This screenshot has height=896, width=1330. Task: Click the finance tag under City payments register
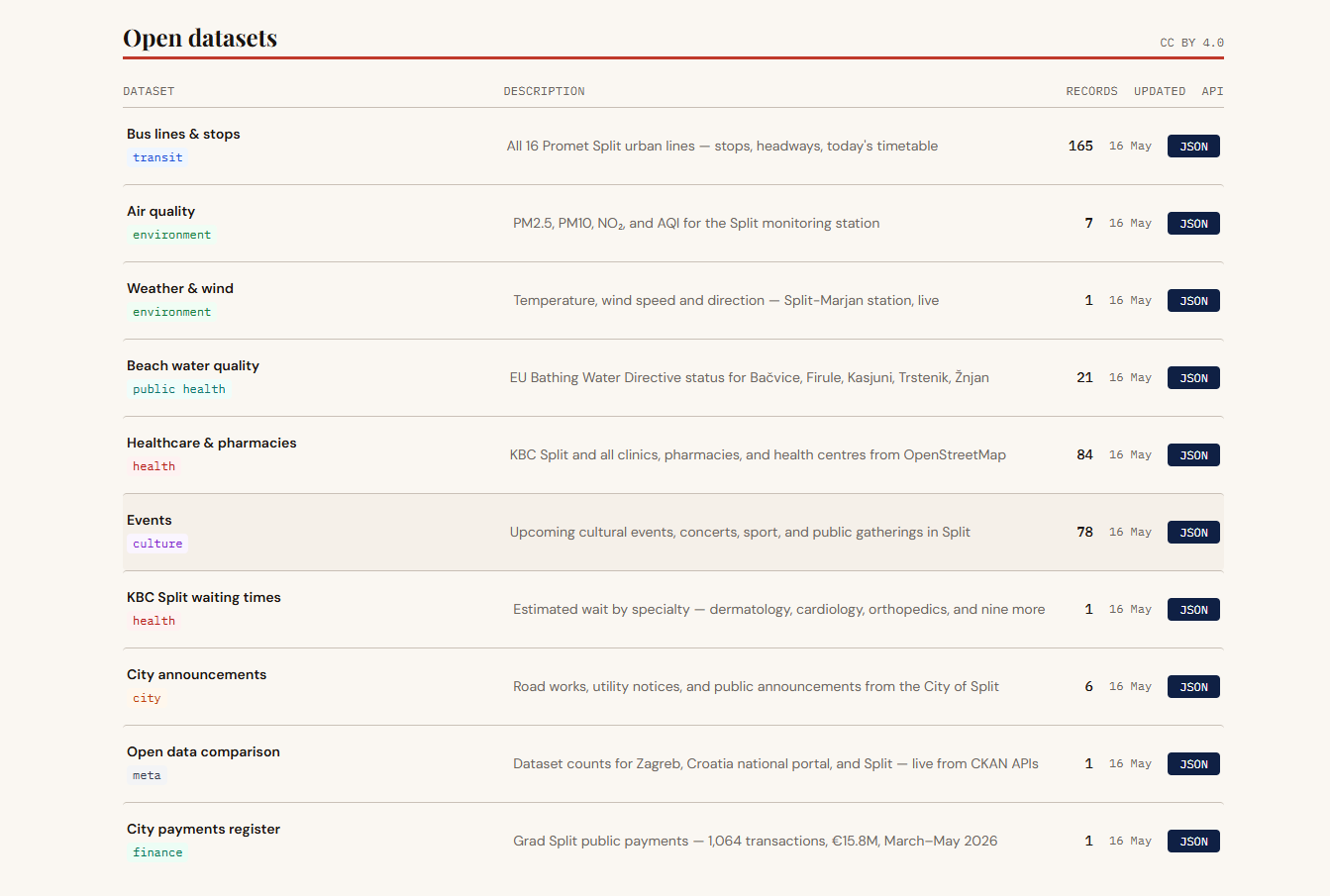(x=157, y=852)
